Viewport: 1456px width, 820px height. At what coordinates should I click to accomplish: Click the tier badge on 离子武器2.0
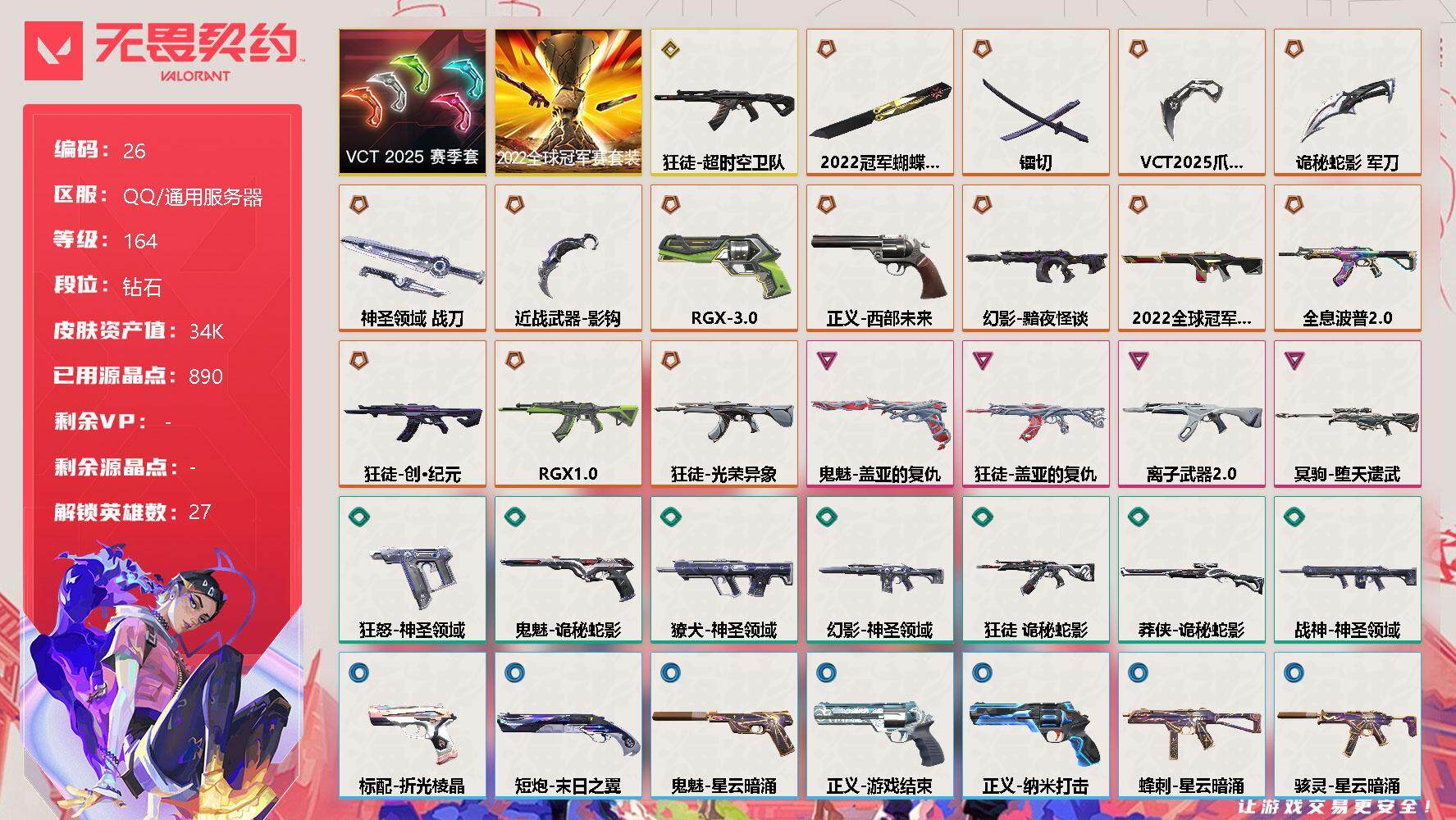(x=1139, y=360)
